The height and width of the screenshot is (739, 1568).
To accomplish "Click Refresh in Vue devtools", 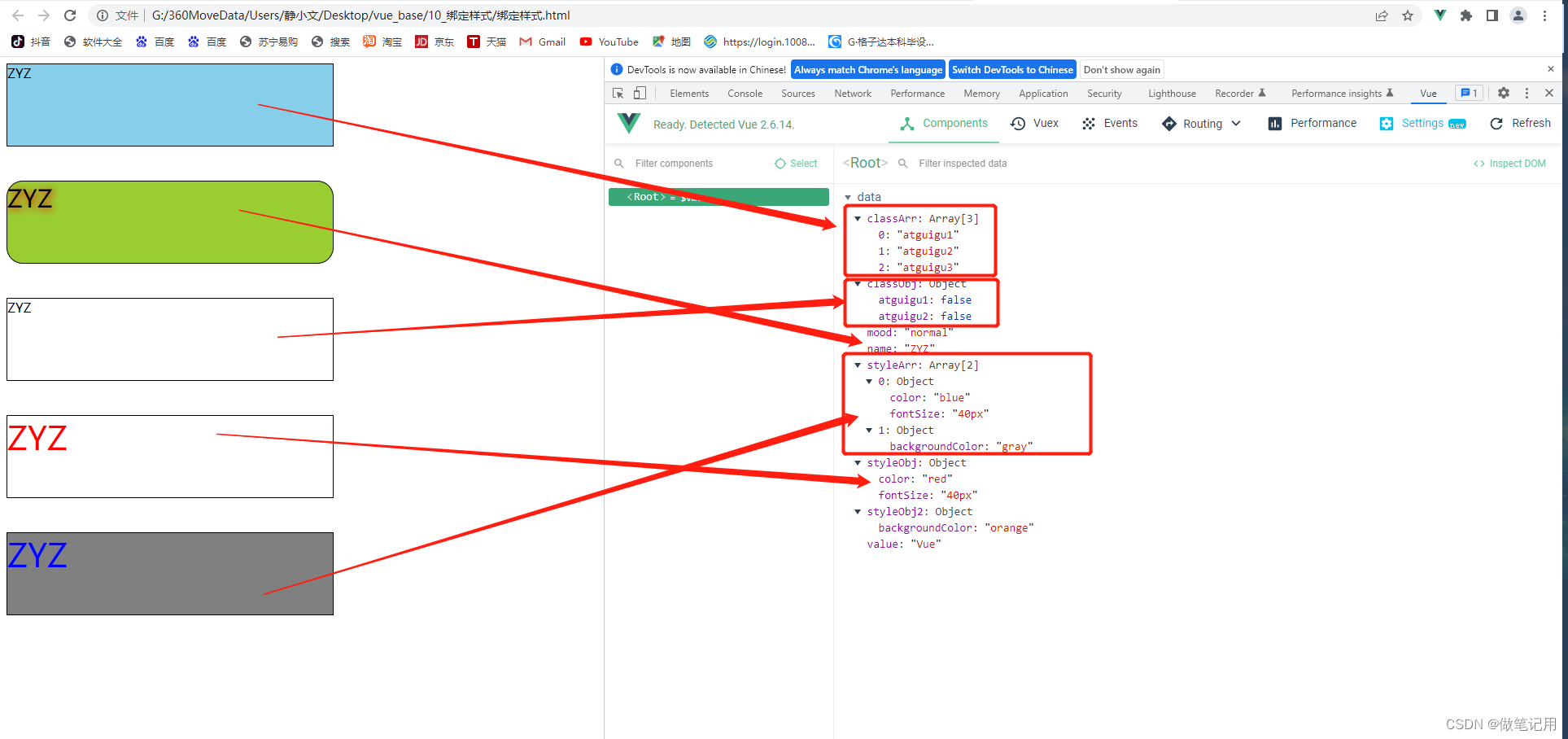I will click(x=1520, y=124).
